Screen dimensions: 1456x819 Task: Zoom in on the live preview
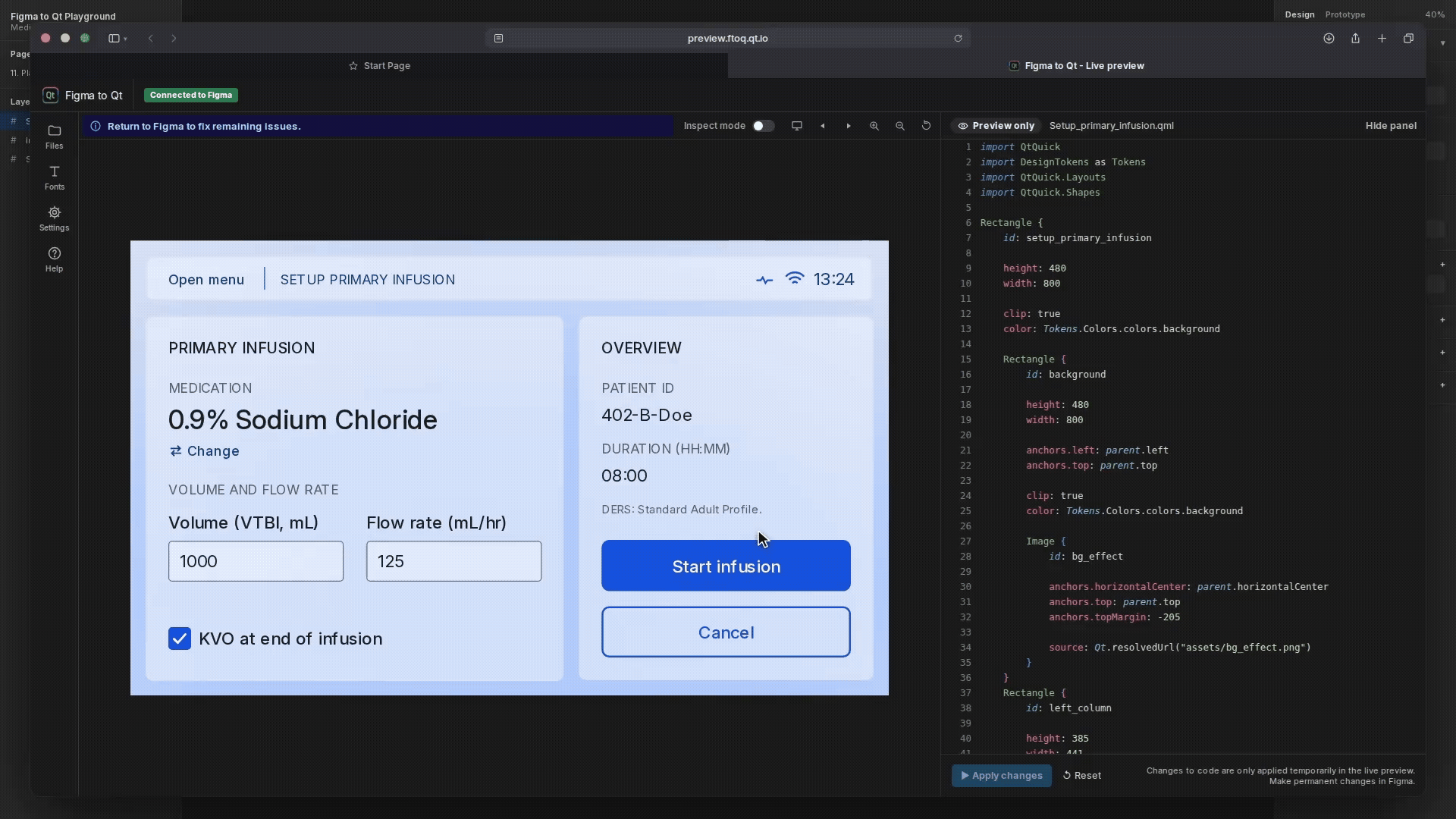tap(874, 126)
